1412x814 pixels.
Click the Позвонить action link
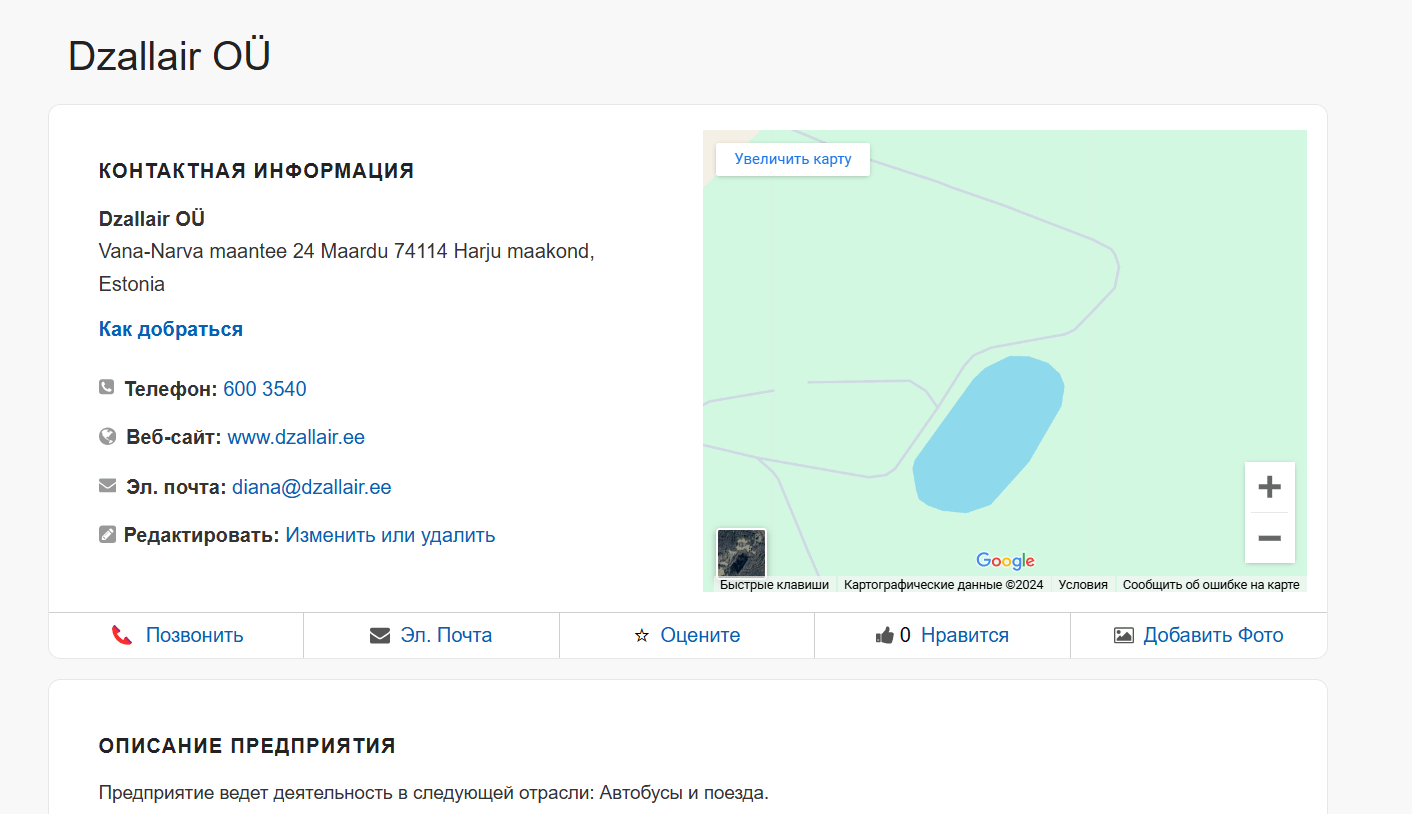194,635
